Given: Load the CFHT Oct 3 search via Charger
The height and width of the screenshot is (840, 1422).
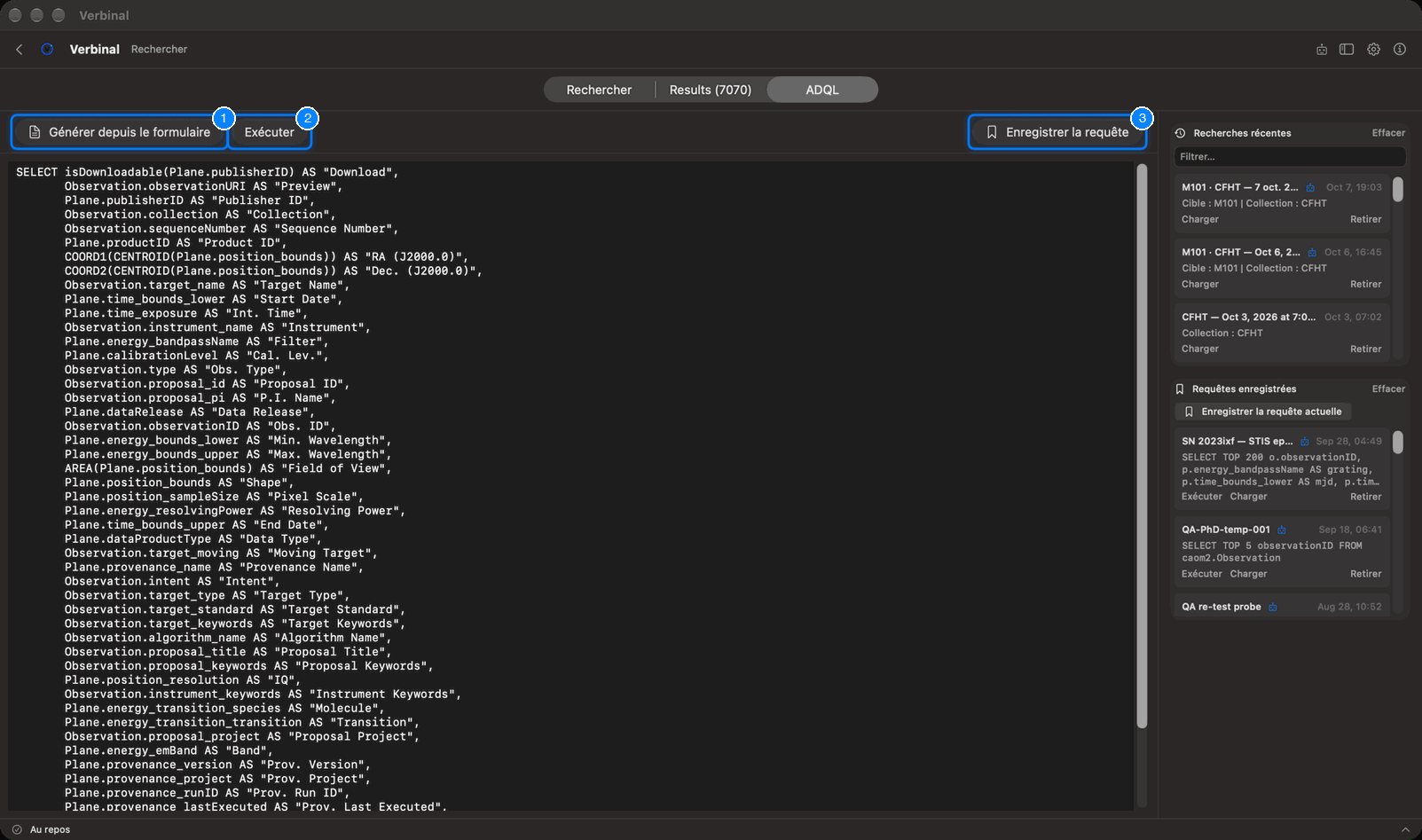Looking at the screenshot, I should [1200, 349].
